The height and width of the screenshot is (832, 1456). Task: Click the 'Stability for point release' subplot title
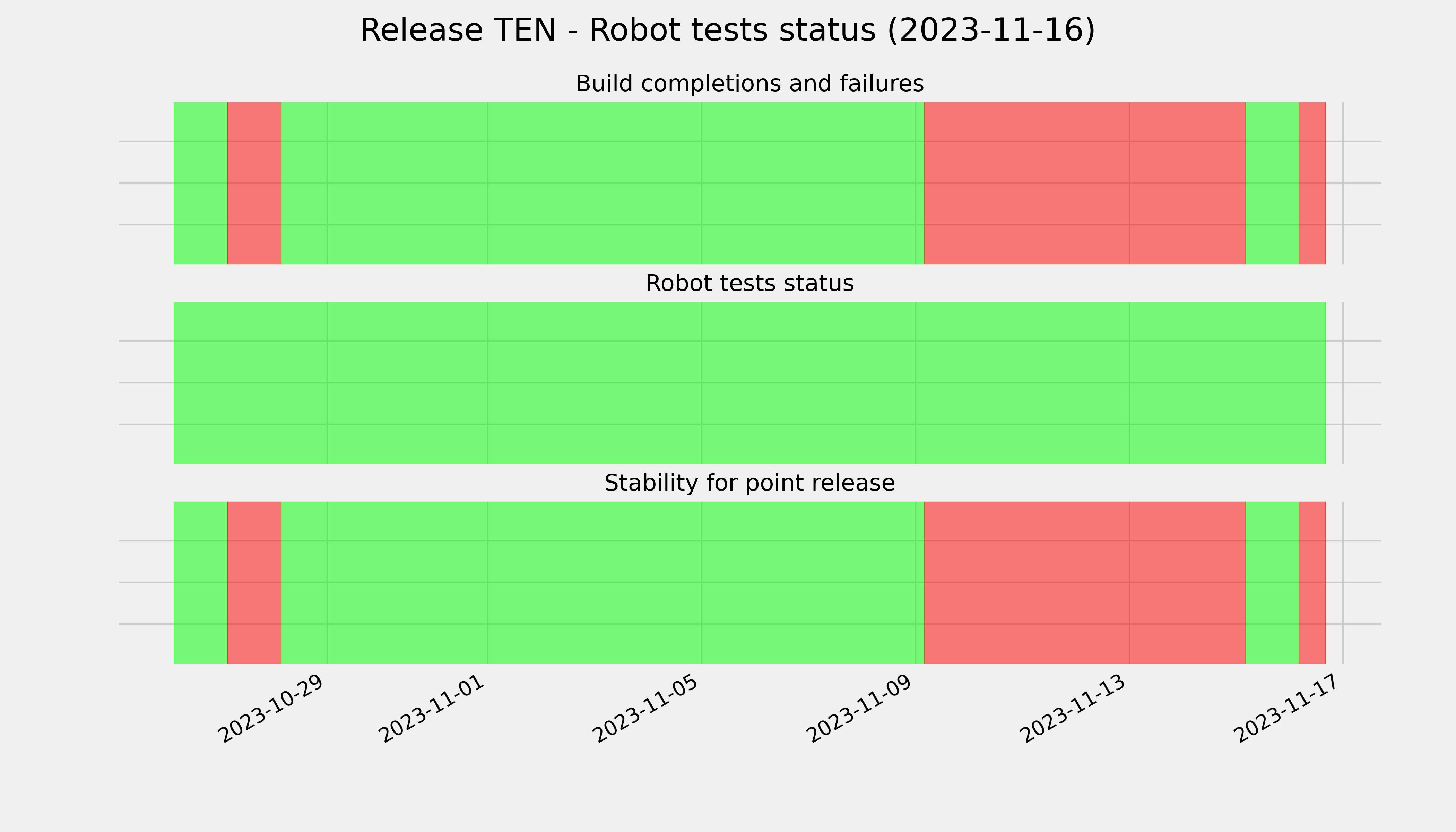[x=749, y=484]
